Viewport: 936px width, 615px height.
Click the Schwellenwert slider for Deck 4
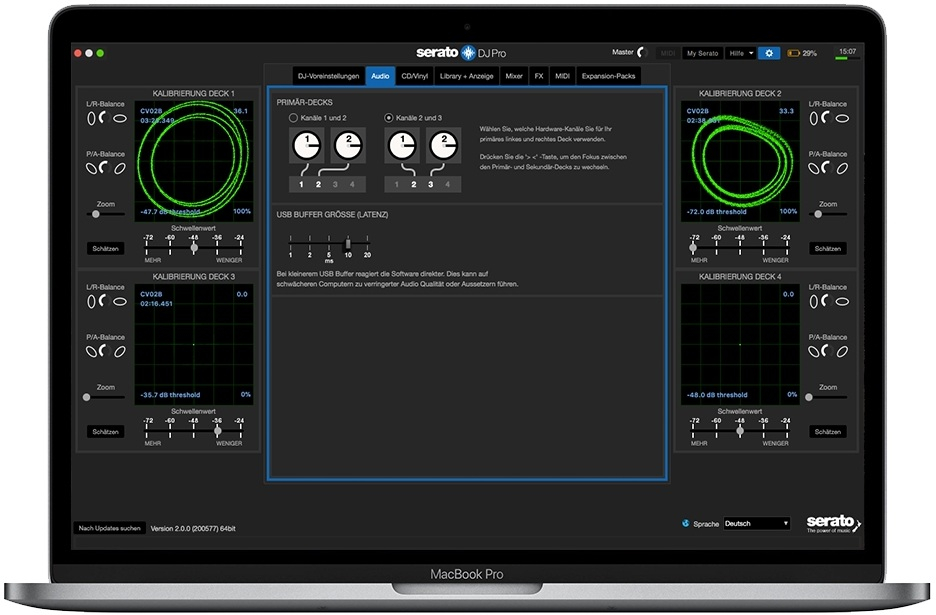pos(740,430)
